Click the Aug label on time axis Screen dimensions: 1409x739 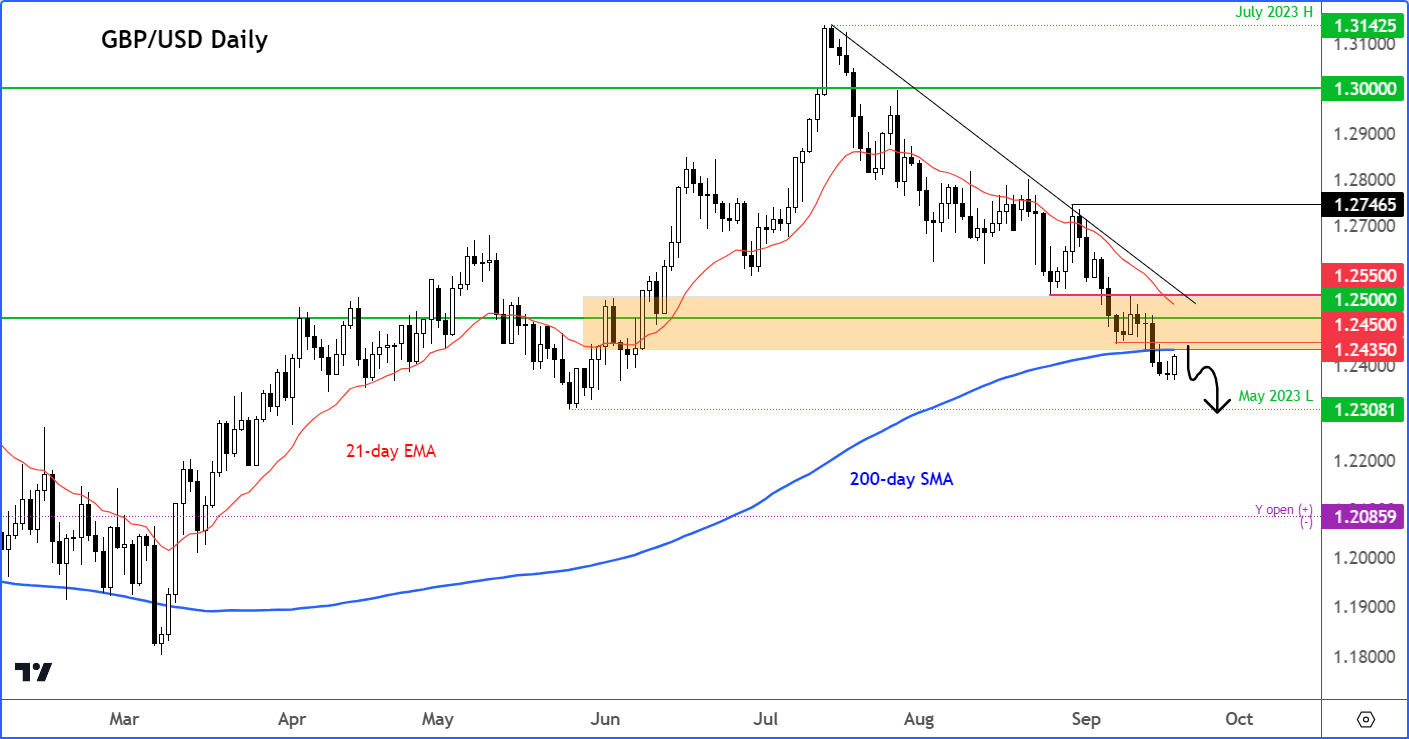click(x=919, y=718)
